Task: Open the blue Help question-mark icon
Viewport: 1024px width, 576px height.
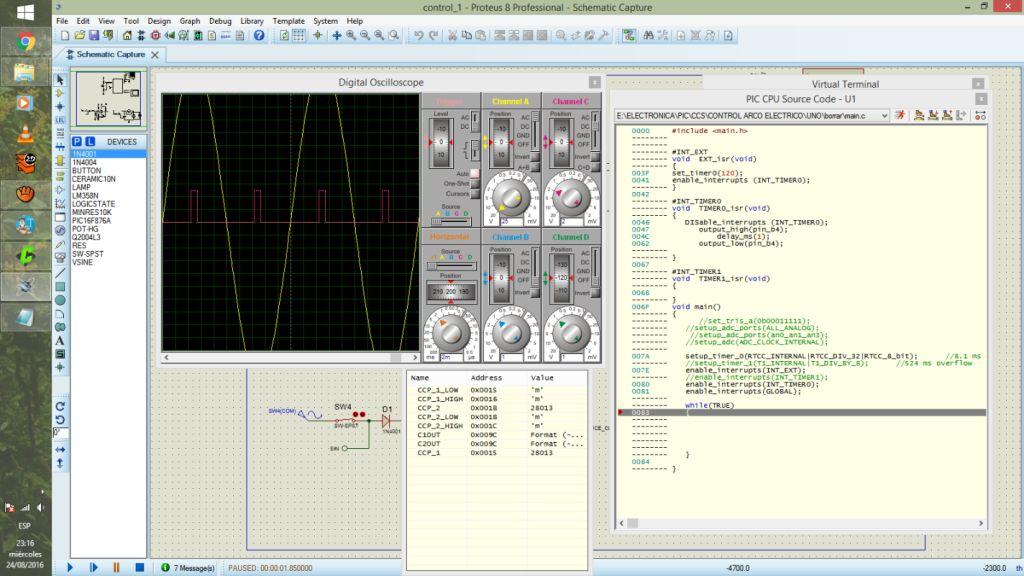Action: pyautogui.click(x=259, y=35)
